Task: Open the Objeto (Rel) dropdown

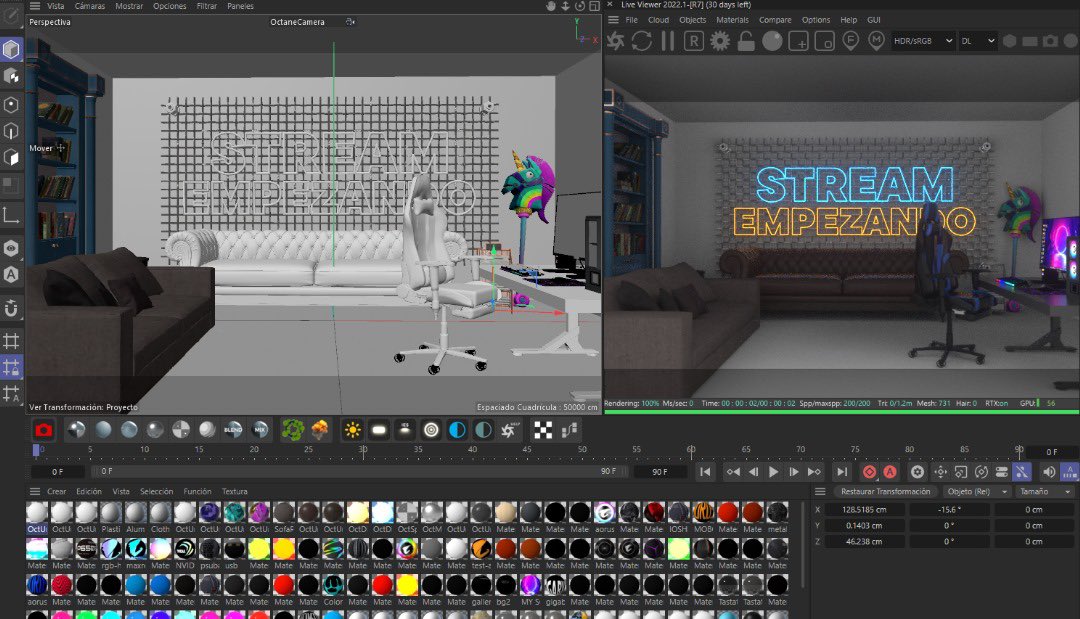Action: (977, 492)
